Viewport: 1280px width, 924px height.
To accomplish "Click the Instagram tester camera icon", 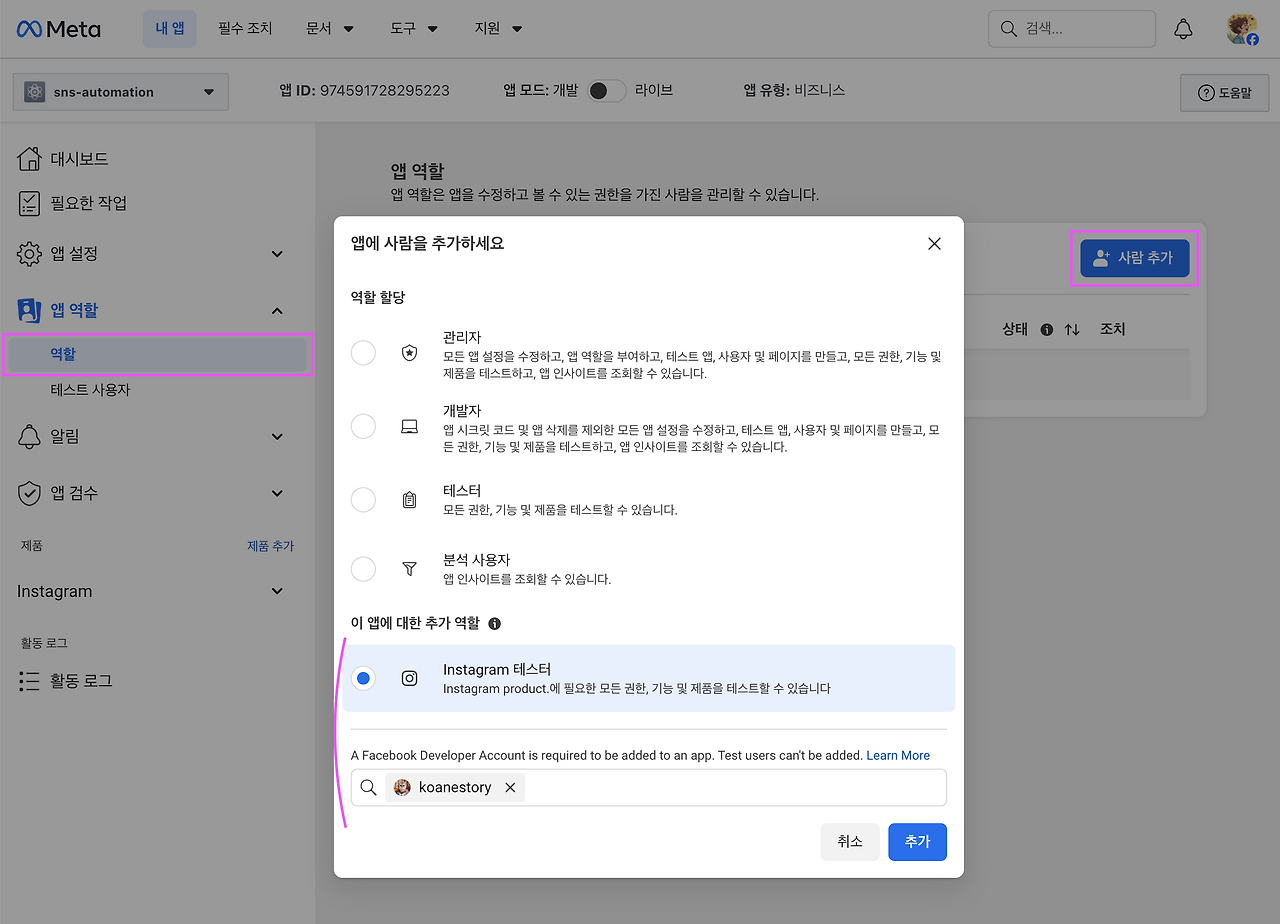I will [x=409, y=678].
